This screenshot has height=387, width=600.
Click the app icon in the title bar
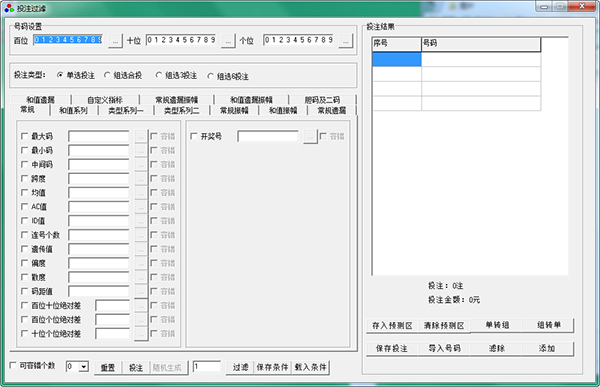tap(9, 8)
